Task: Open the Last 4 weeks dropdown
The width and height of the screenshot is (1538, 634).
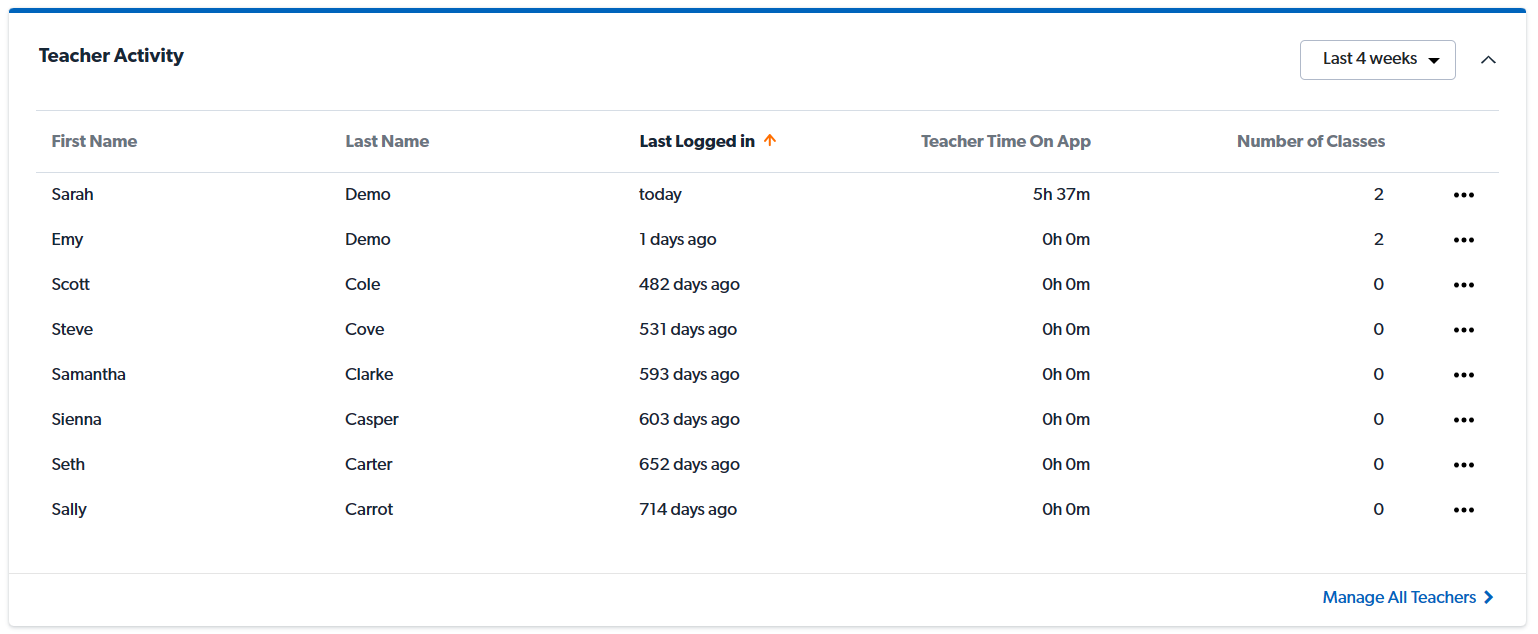Action: 1377,59
